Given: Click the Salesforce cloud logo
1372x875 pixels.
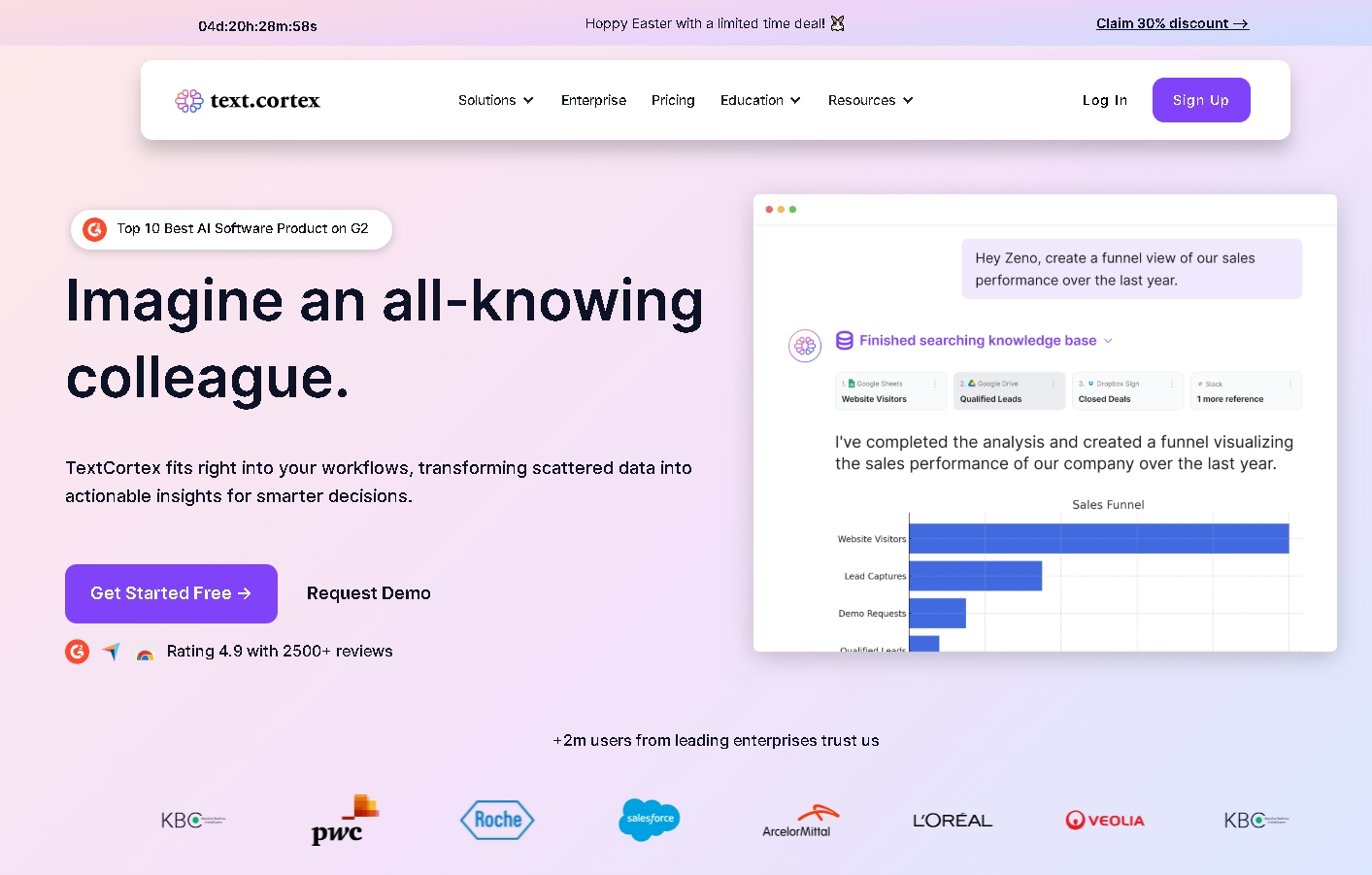Looking at the screenshot, I should 650,820.
